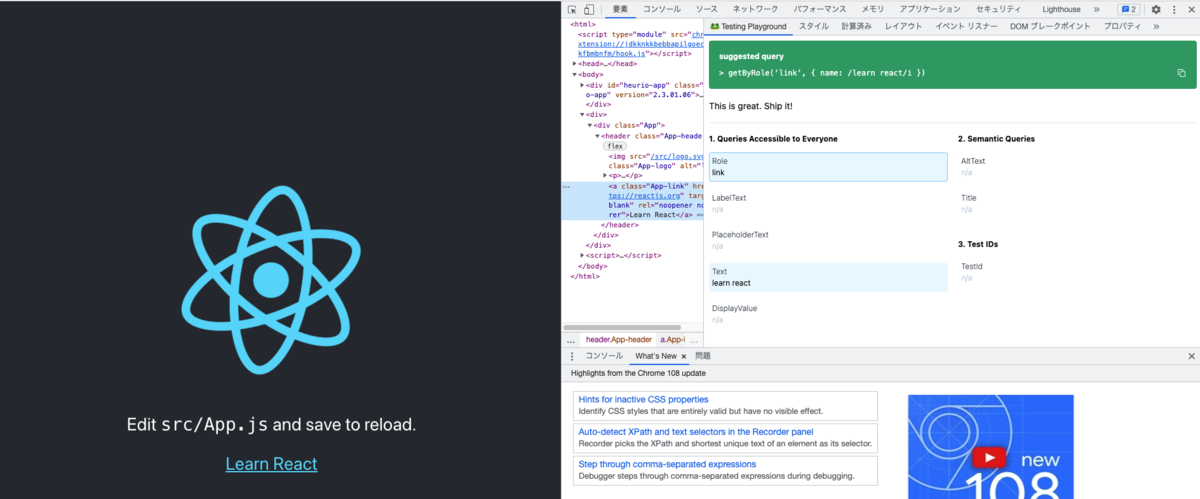
Task: Select the スタイル pane tab
Action: [x=813, y=27]
